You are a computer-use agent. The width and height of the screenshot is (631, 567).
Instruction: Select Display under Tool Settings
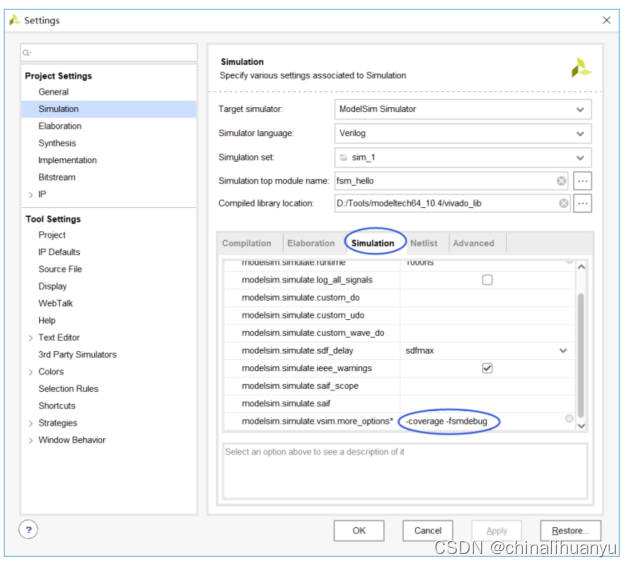pyautogui.click(x=53, y=286)
